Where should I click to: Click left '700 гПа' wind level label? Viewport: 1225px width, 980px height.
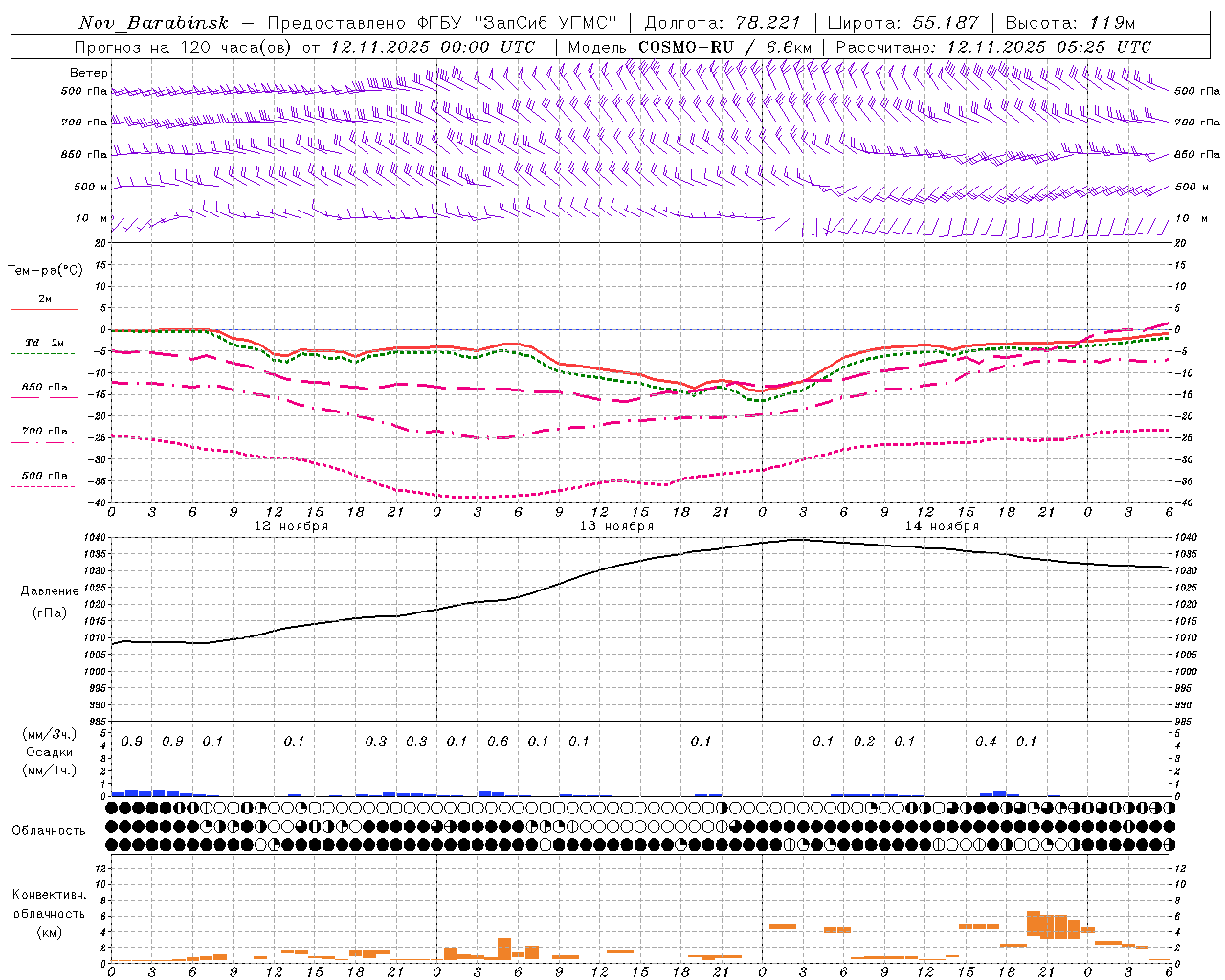[x=84, y=122]
